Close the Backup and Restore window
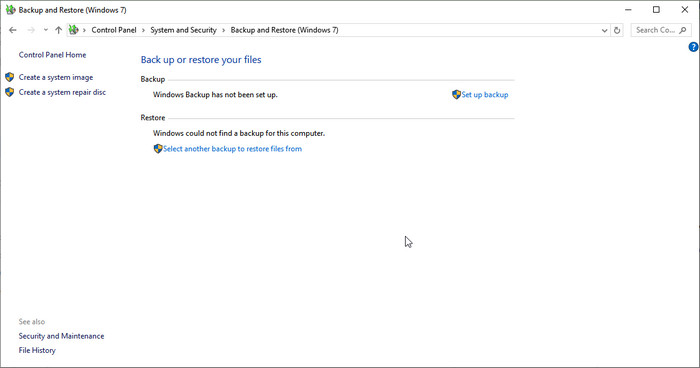This screenshot has width=700, height=368. click(685, 9)
